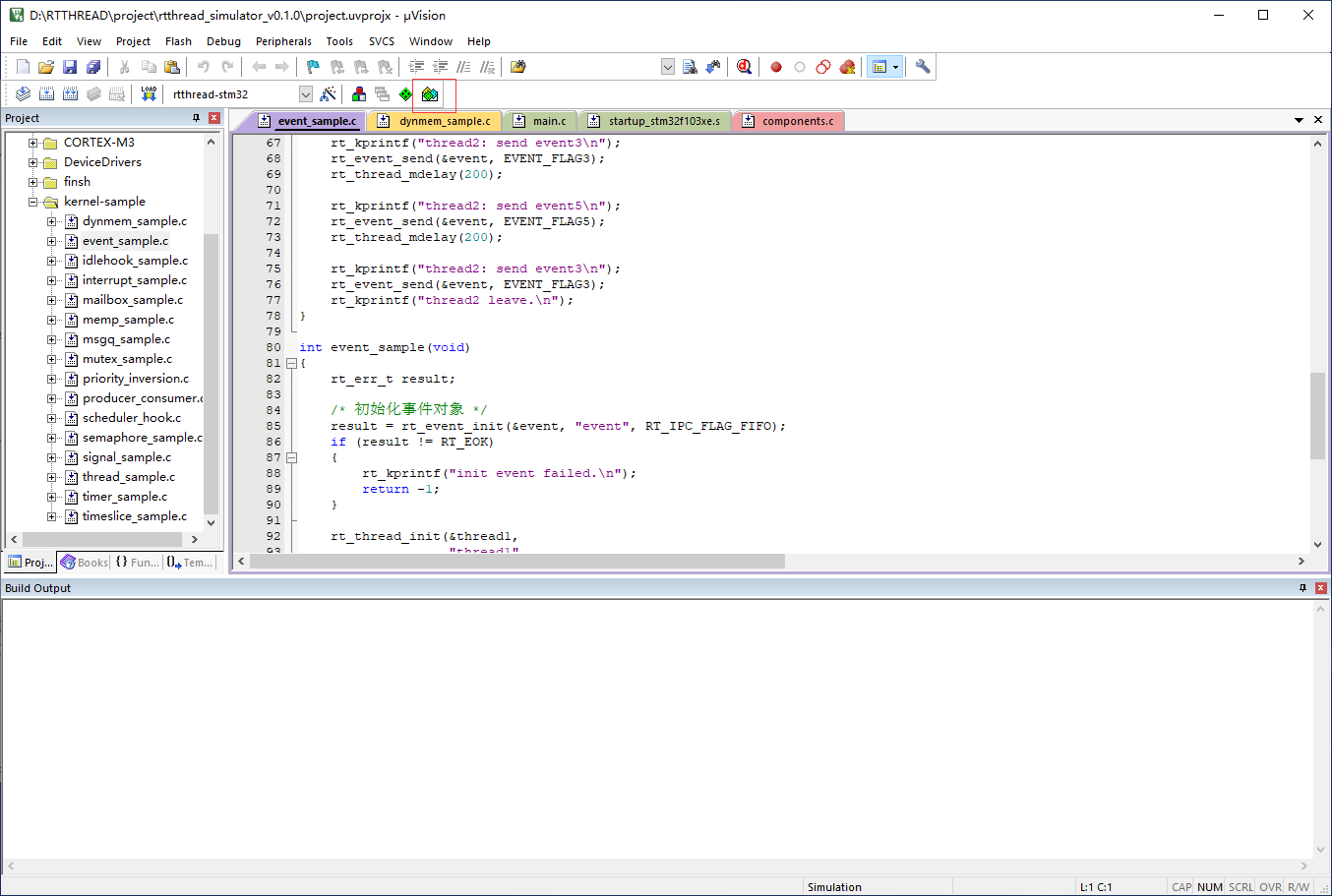Image resolution: width=1332 pixels, height=896 pixels.
Task: Select semaphore_sample.c in project tree
Action: pyautogui.click(x=143, y=438)
